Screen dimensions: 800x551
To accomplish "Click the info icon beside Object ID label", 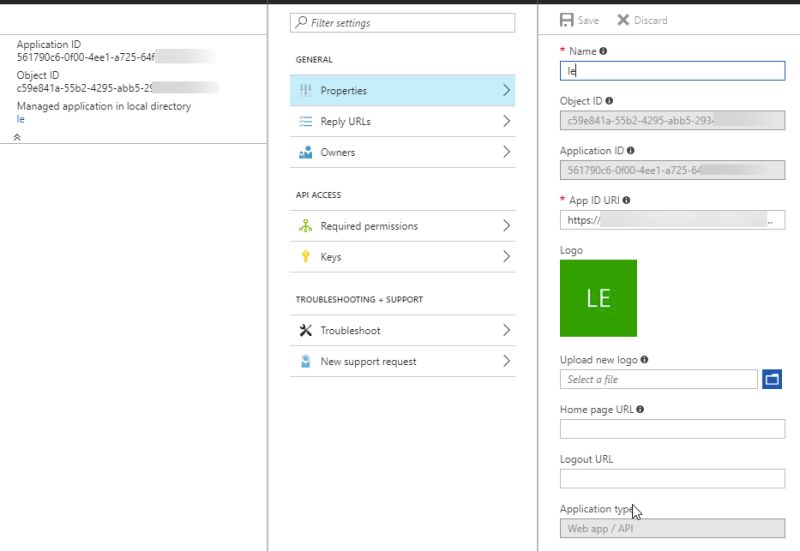I will (609, 101).
